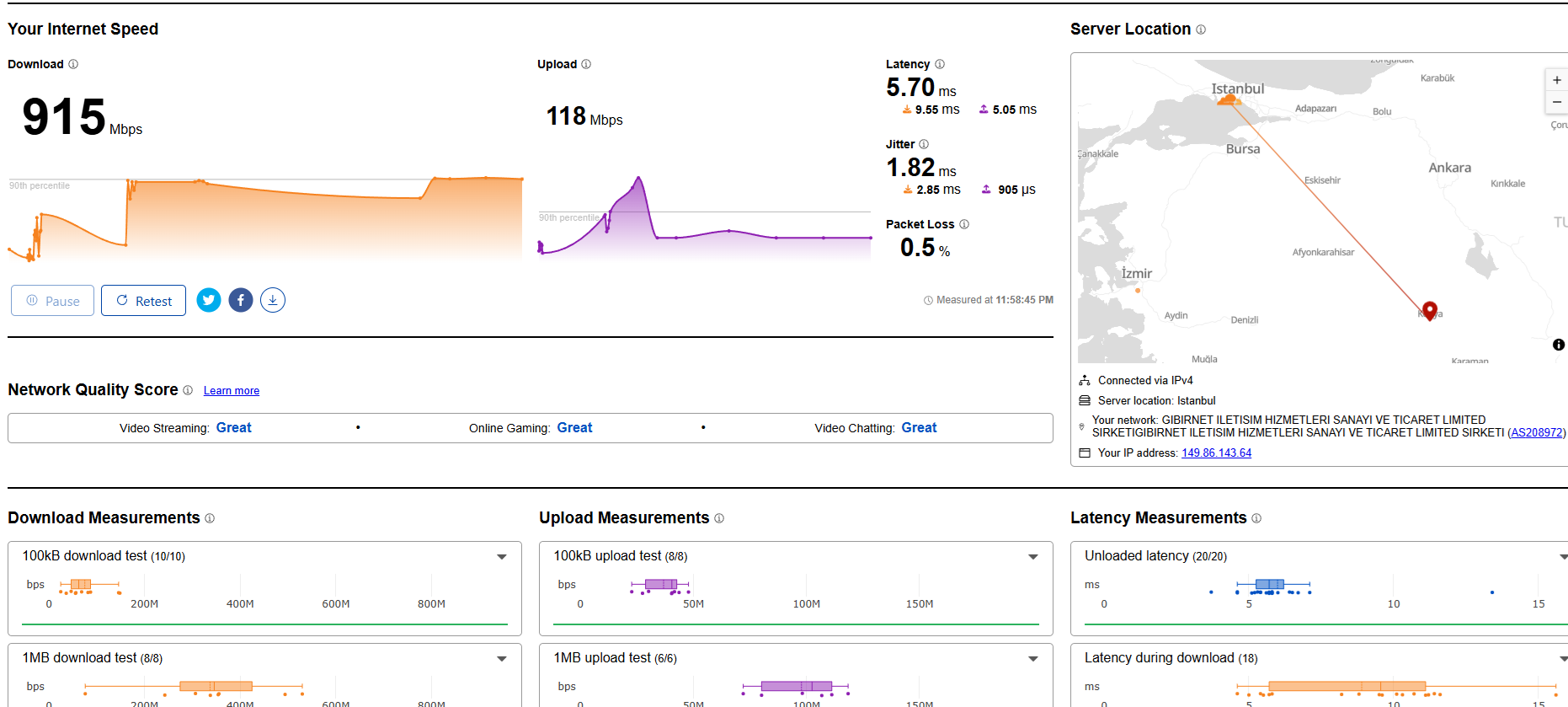Viewport: 1568px width, 707px height.
Task: Open info icon next to Upload heading
Action: [586, 64]
